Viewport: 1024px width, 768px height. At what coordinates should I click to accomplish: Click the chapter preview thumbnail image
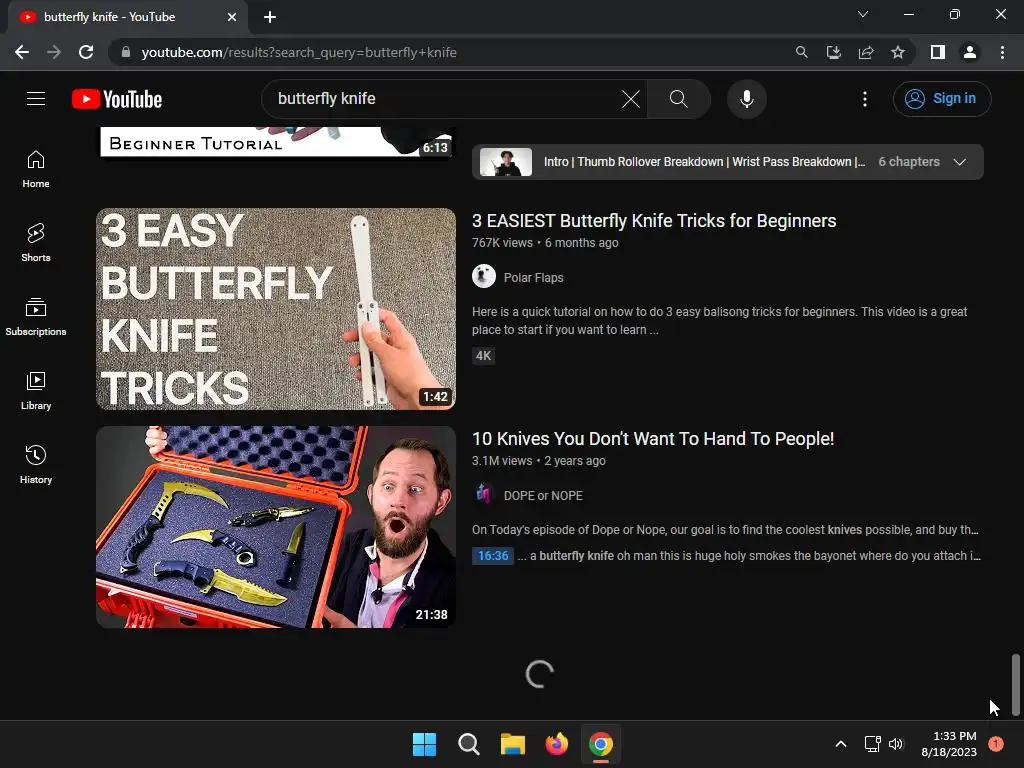point(505,162)
